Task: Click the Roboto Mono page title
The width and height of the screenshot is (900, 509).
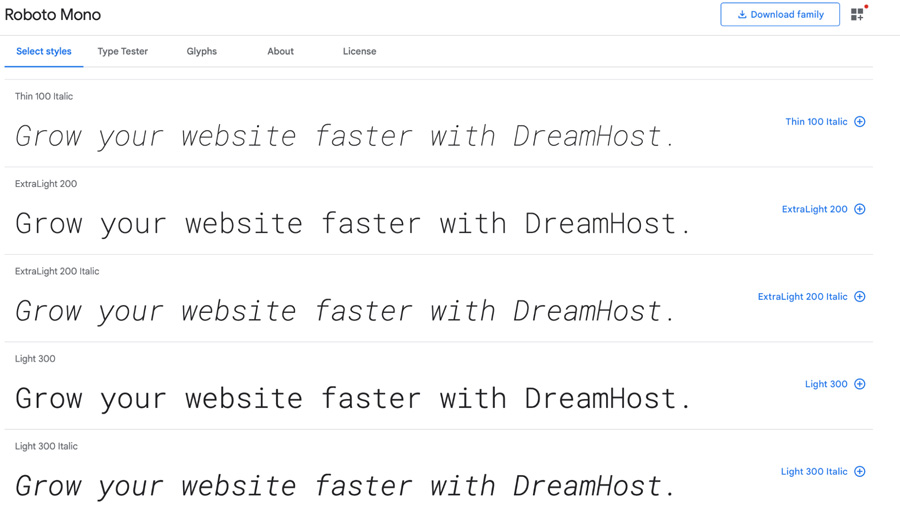Action: click(x=53, y=14)
